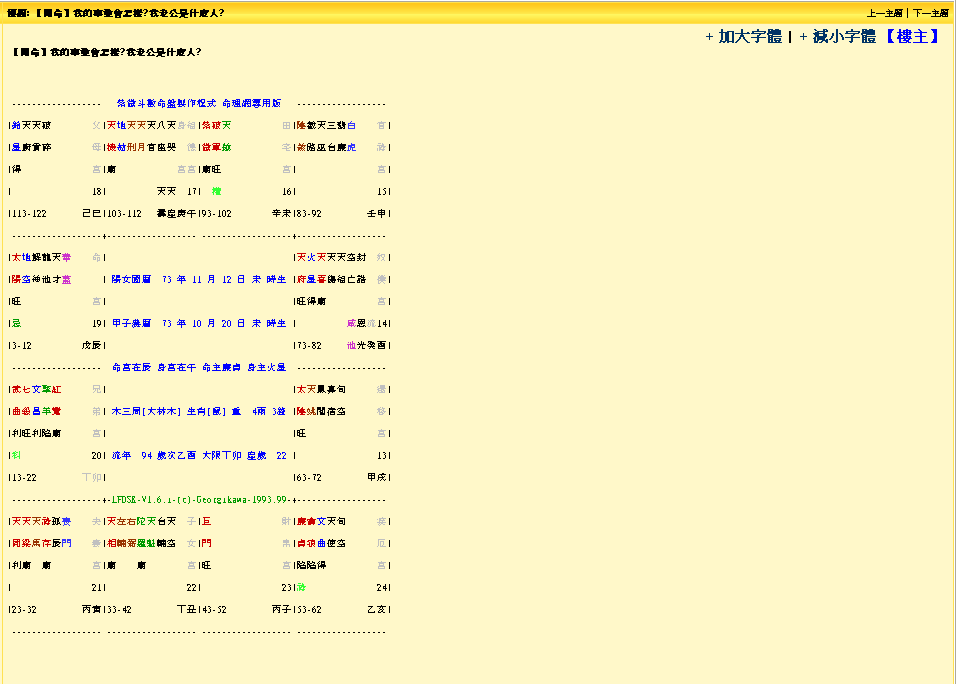956x684 pixels.
Task: Decrease font size with 減小字體
Action: point(837,37)
